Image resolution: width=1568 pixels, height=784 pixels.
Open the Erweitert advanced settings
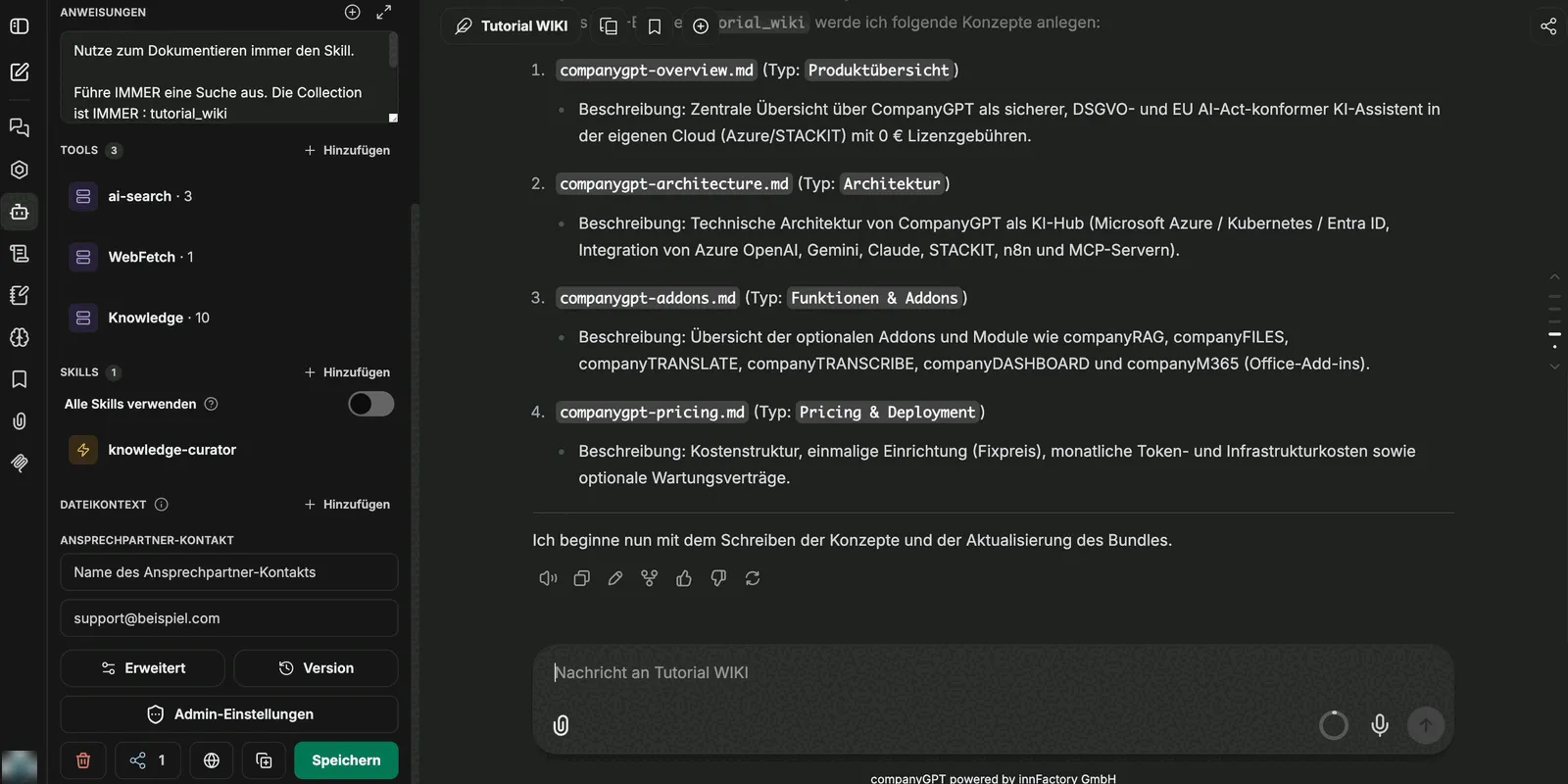pyautogui.click(x=143, y=668)
